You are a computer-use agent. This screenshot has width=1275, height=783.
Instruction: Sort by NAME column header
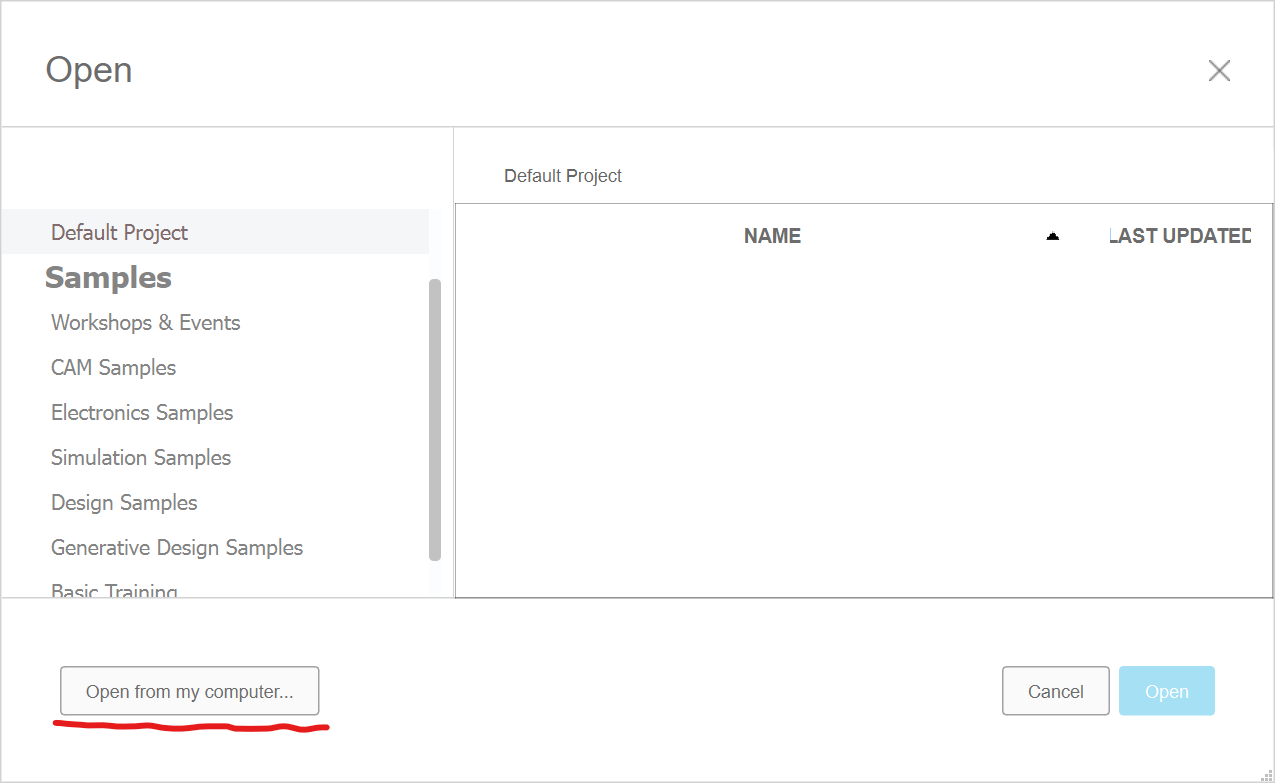(x=772, y=236)
